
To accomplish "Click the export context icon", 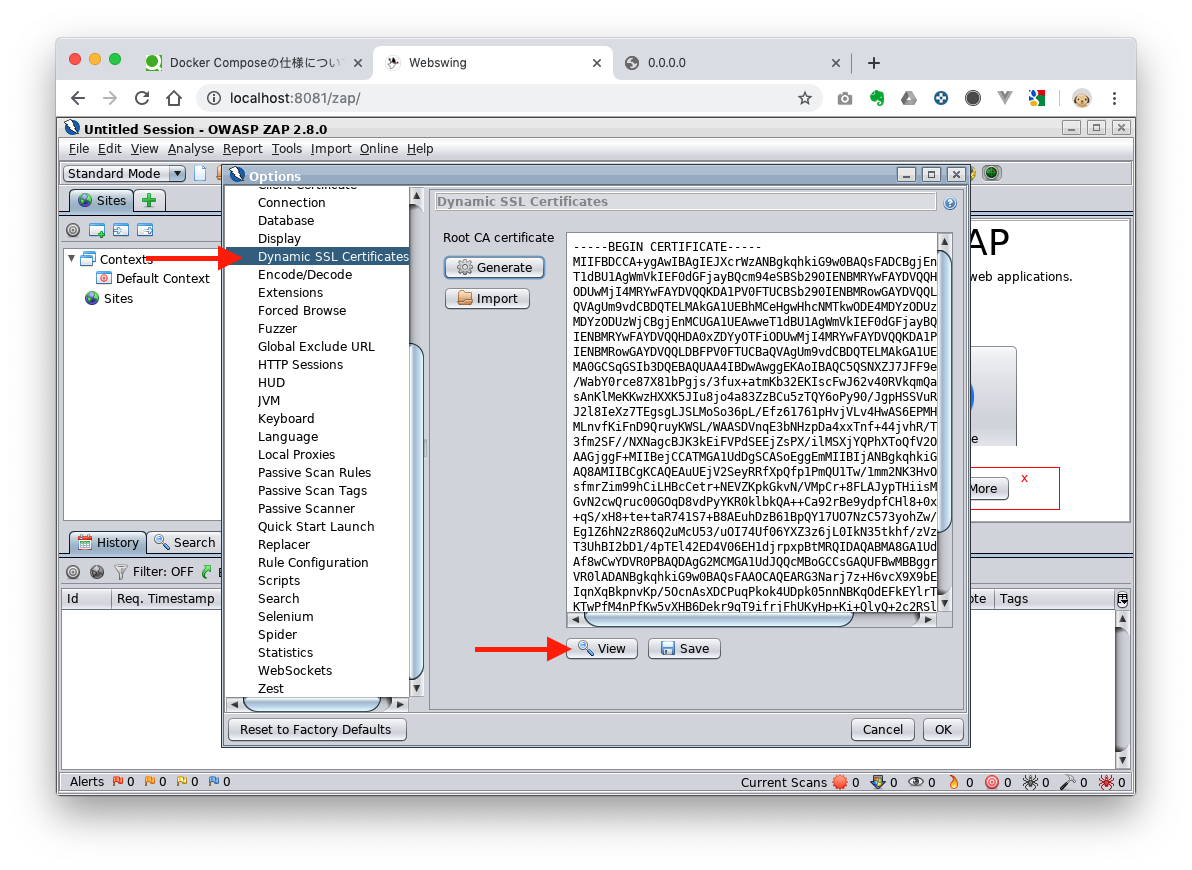I will point(145,230).
